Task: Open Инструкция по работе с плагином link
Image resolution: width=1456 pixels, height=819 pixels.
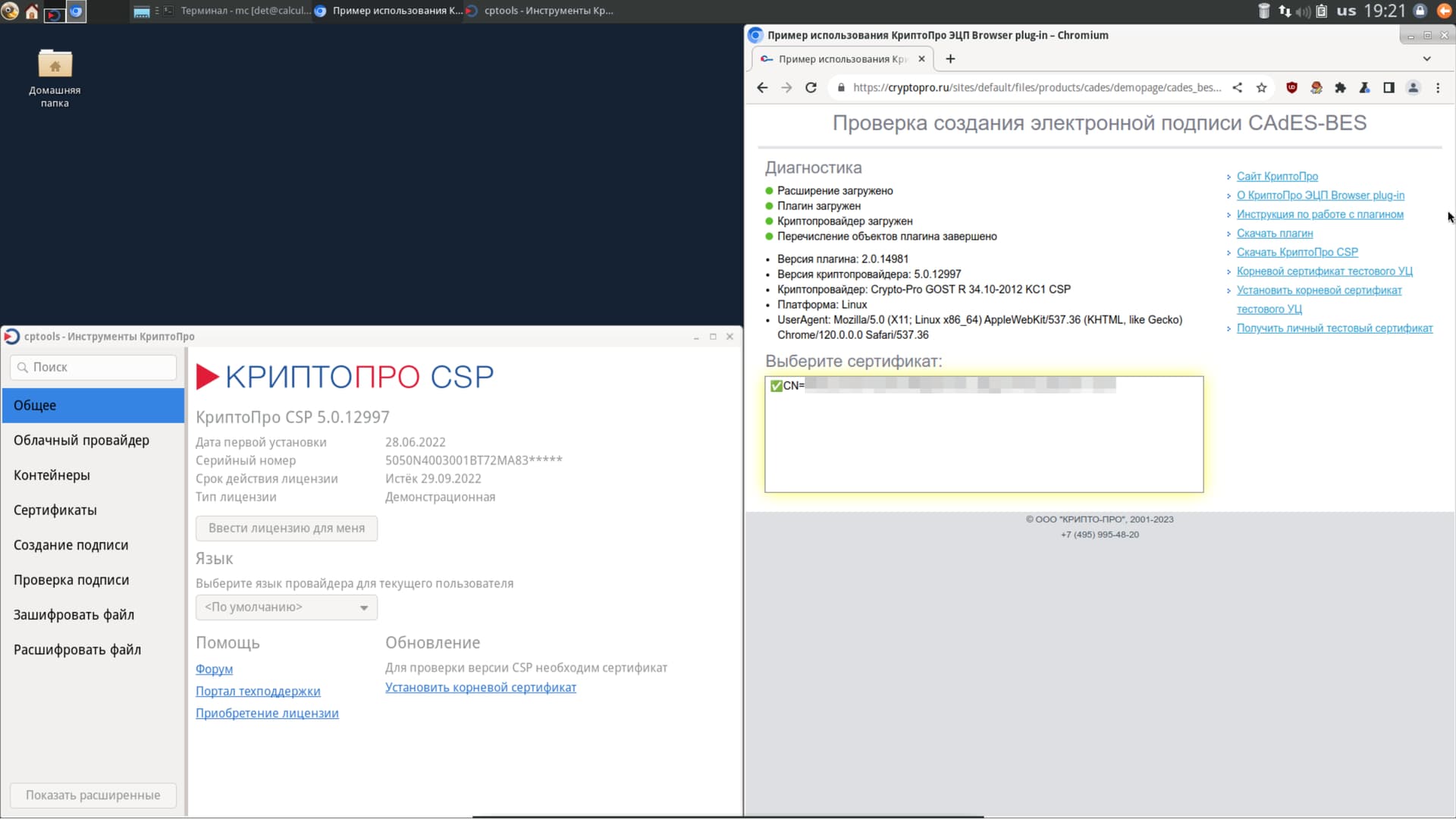Action: pos(1319,215)
